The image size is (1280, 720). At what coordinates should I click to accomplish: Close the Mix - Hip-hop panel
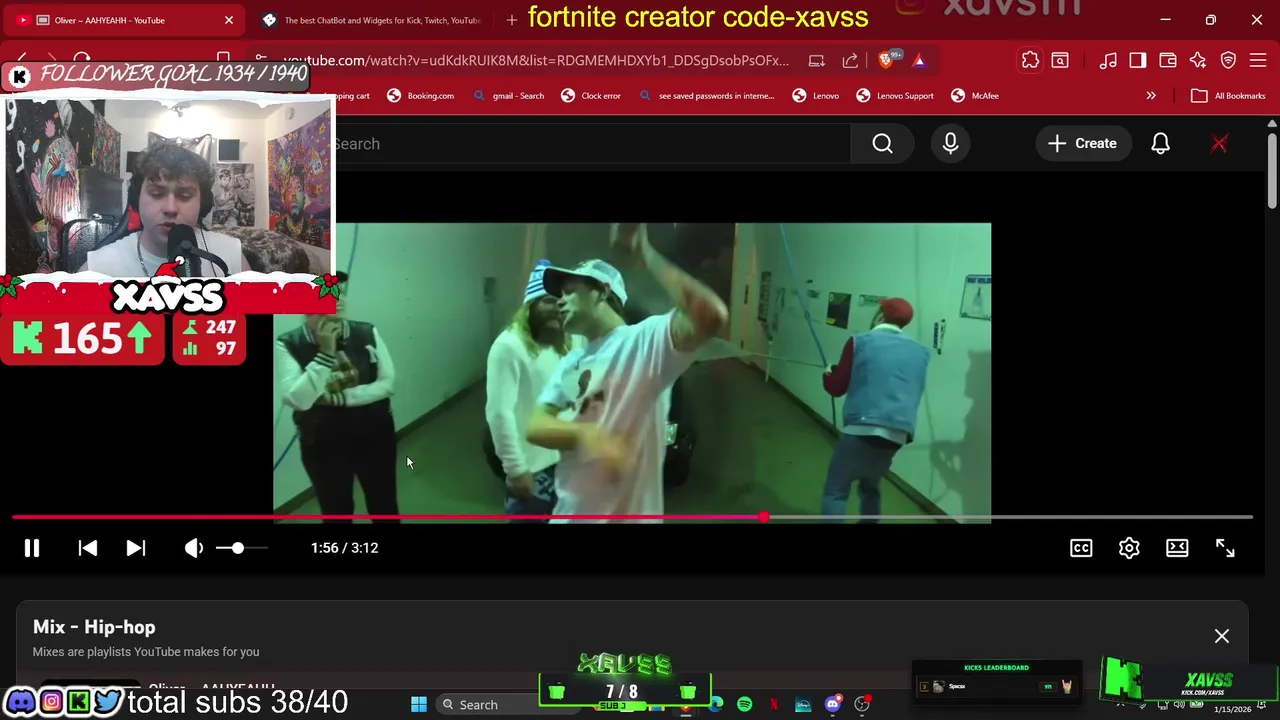coord(1222,636)
